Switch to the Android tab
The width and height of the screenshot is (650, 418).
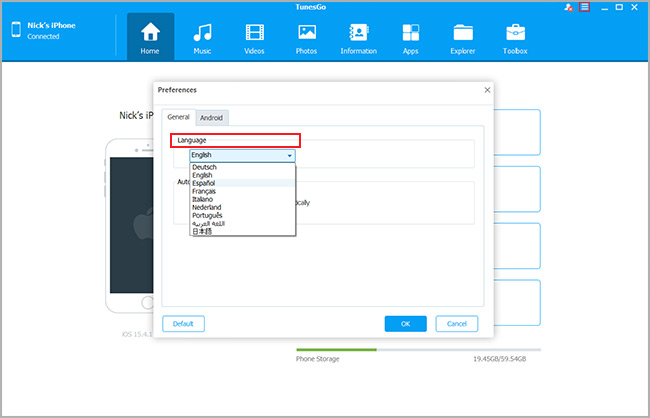(x=211, y=118)
